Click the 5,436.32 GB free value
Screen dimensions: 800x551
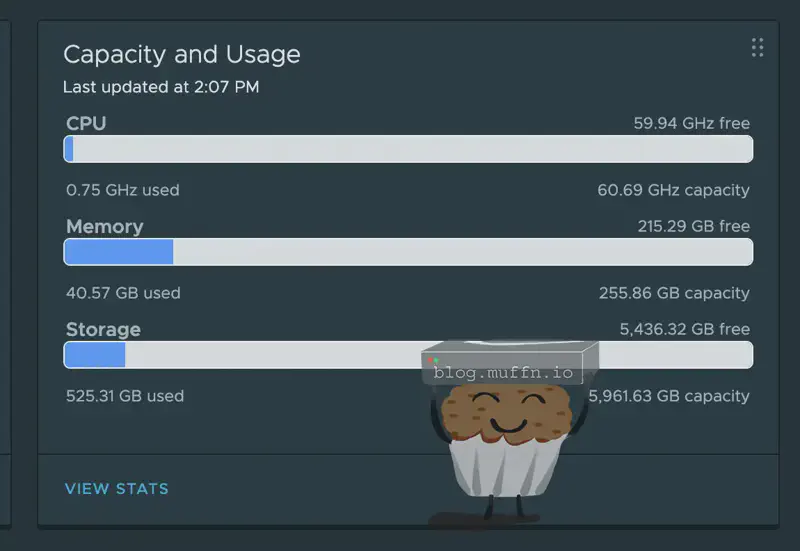point(684,330)
